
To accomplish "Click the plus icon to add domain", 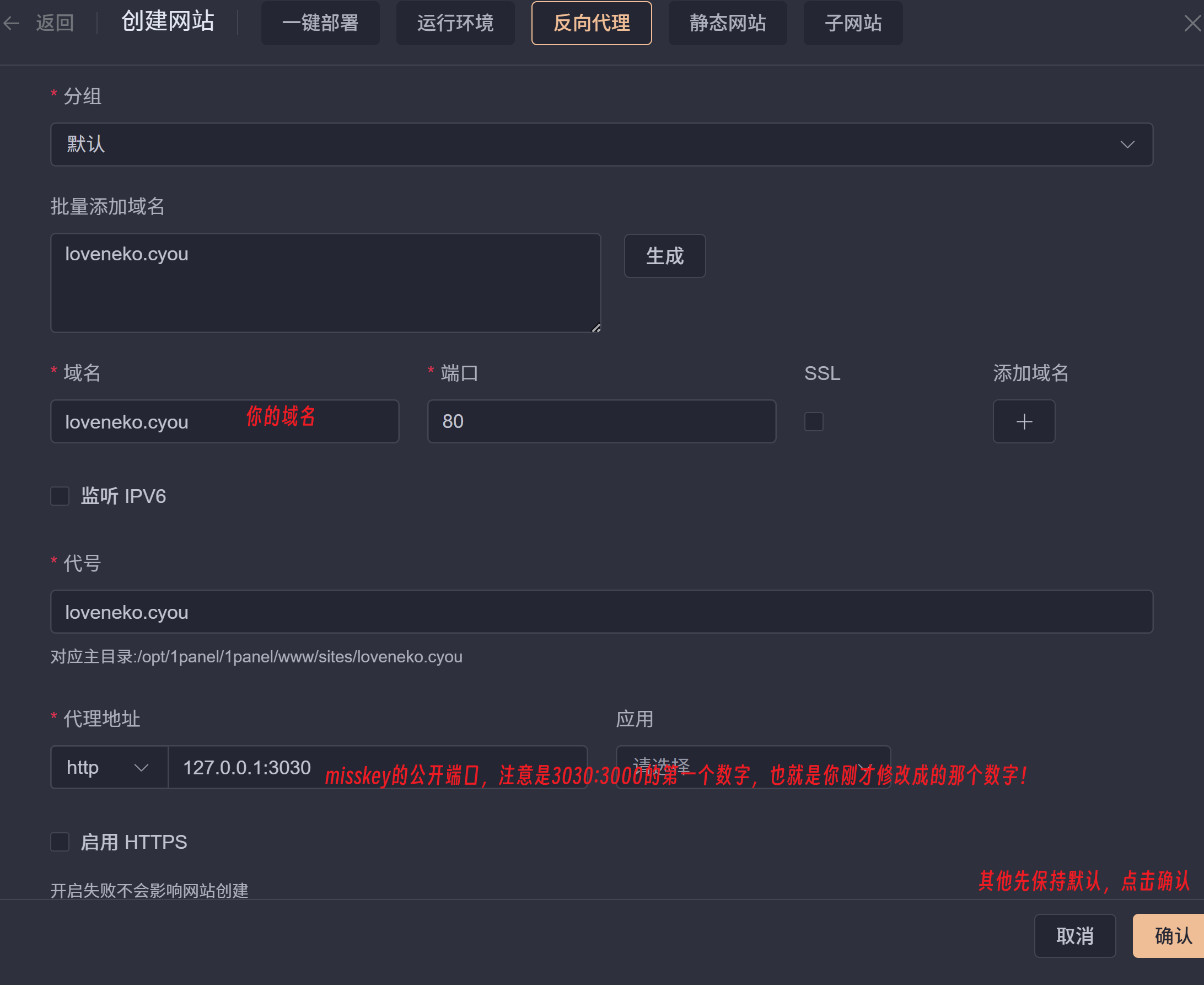I will 1024,421.
